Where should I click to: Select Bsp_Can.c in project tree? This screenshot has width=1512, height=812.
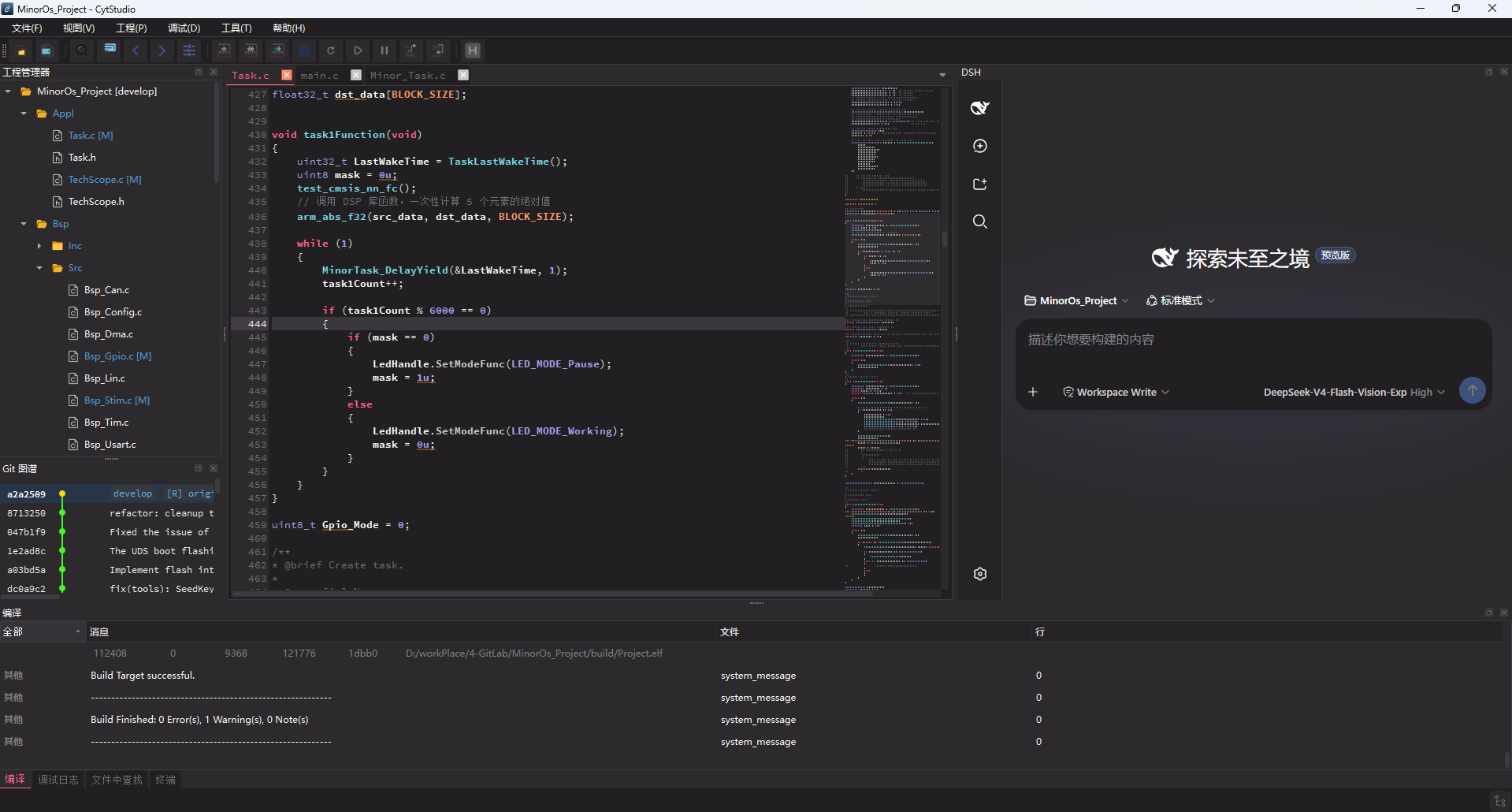pyautogui.click(x=106, y=290)
